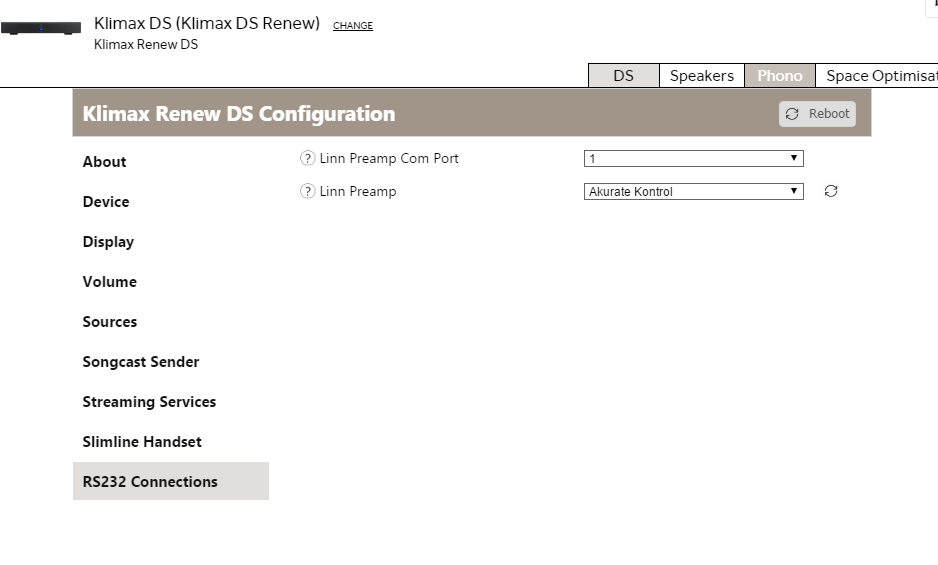This screenshot has height=565, width=938.
Task: Select Streaming Services in sidebar
Action: [x=149, y=402]
